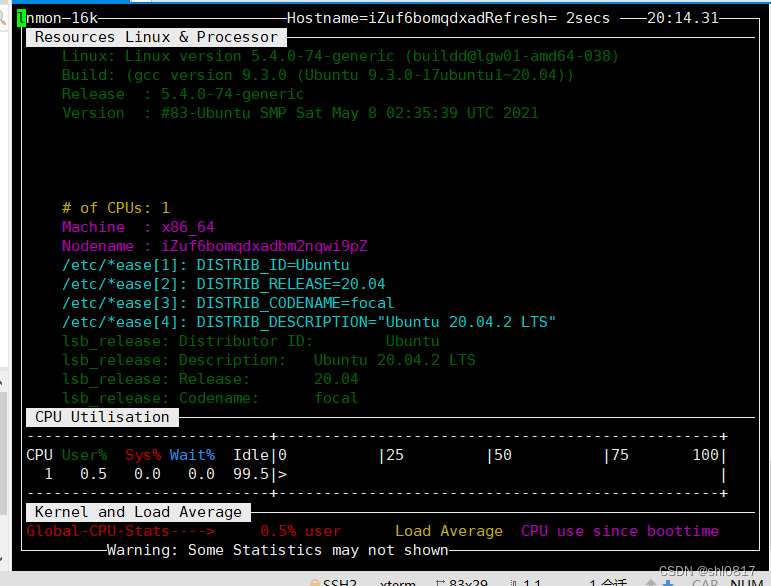
Task: Click the '>' CPU usage bar marker
Action: click(282, 474)
